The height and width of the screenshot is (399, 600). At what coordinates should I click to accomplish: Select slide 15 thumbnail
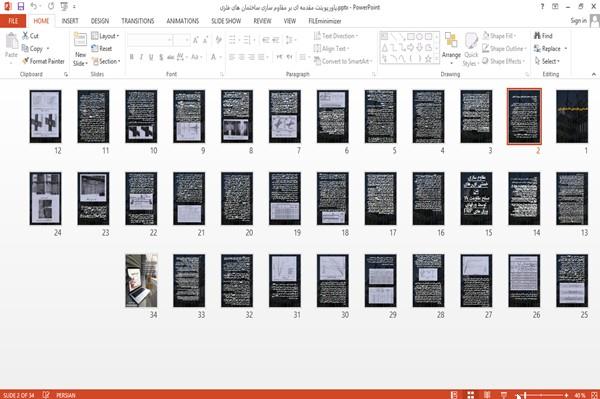tap(476, 198)
